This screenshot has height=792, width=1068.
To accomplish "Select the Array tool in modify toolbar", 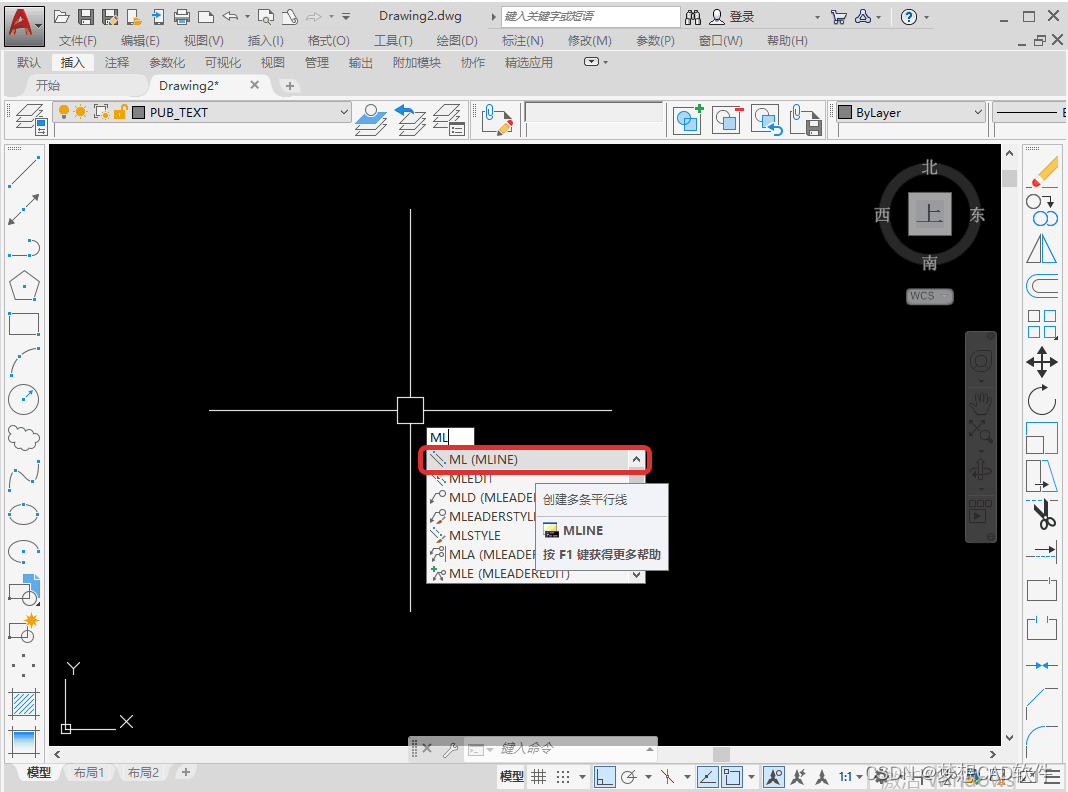I will tap(1041, 324).
